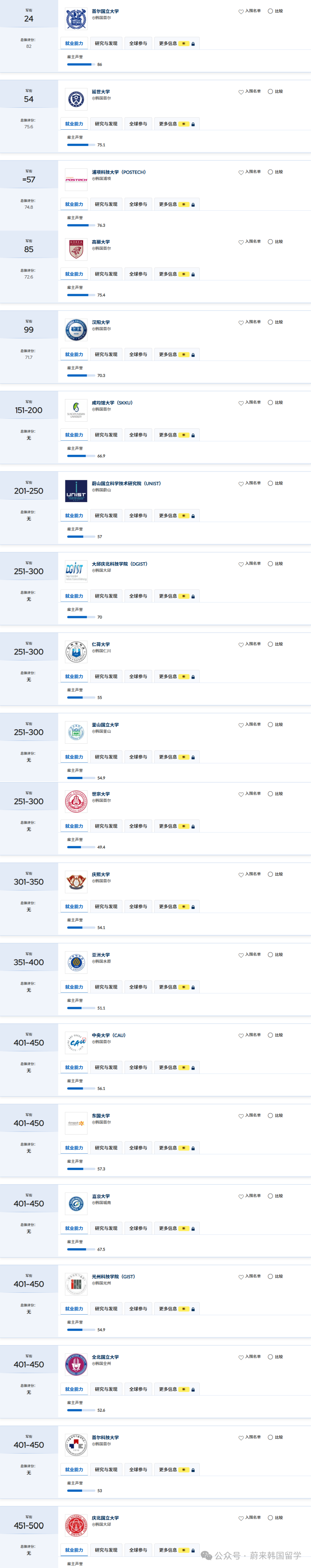Click the Chung-Ang University (中央大学 CAU) logo
Screen dimensions: 311x1568
pyautogui.click(x=76, y=1043)
